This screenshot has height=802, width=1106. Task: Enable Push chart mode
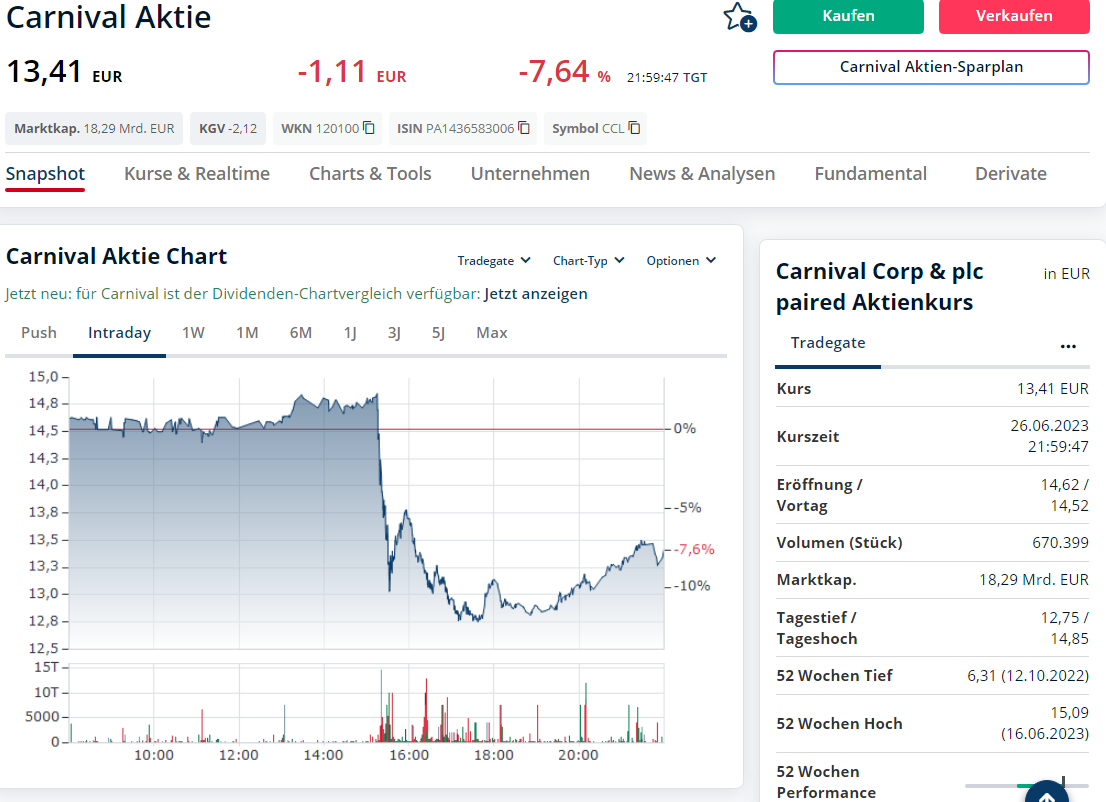39,333
